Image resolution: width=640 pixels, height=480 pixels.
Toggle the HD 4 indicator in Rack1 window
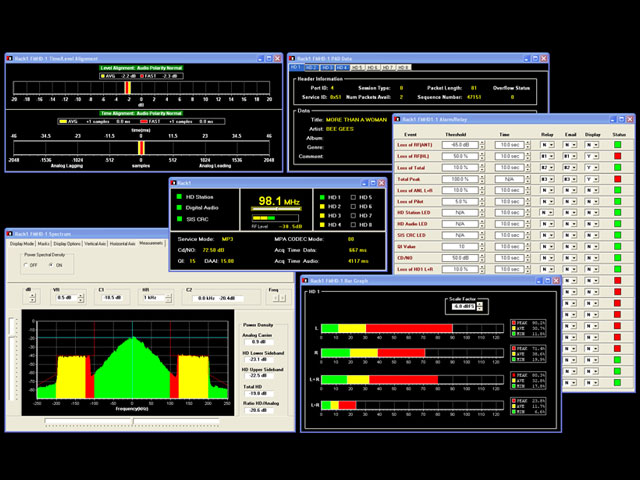(322, 224)
